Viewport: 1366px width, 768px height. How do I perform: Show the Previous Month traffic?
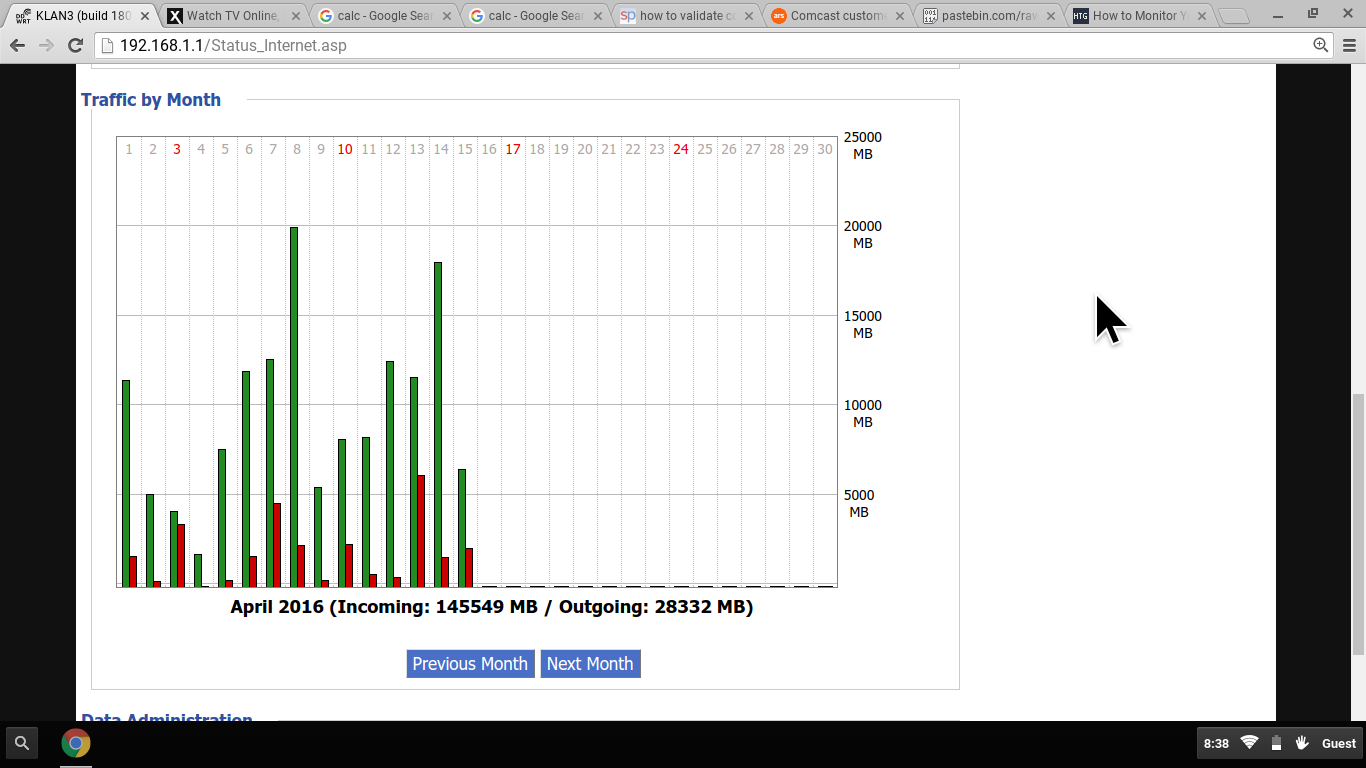click(470, 664)
